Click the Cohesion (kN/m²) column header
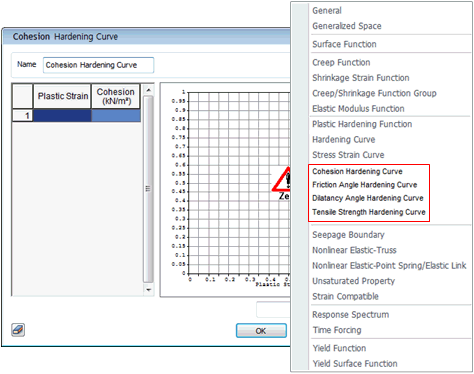The height and width of the screenshot is (374, 474). coord(116,96)
